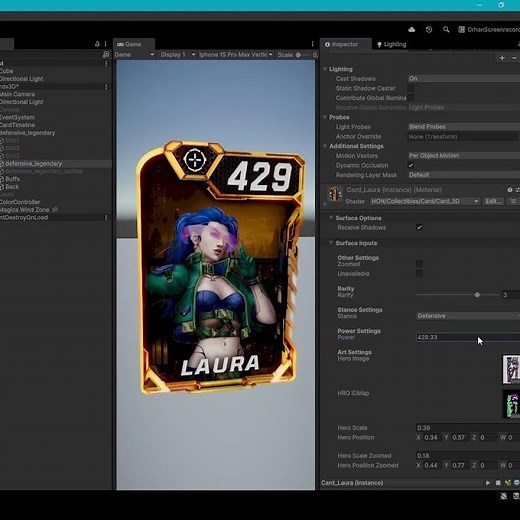The width and height of the screenshot is (520, 520).
Task: Open the Hierarchy panel three-dot menu
Action: (x=106, y=44)
